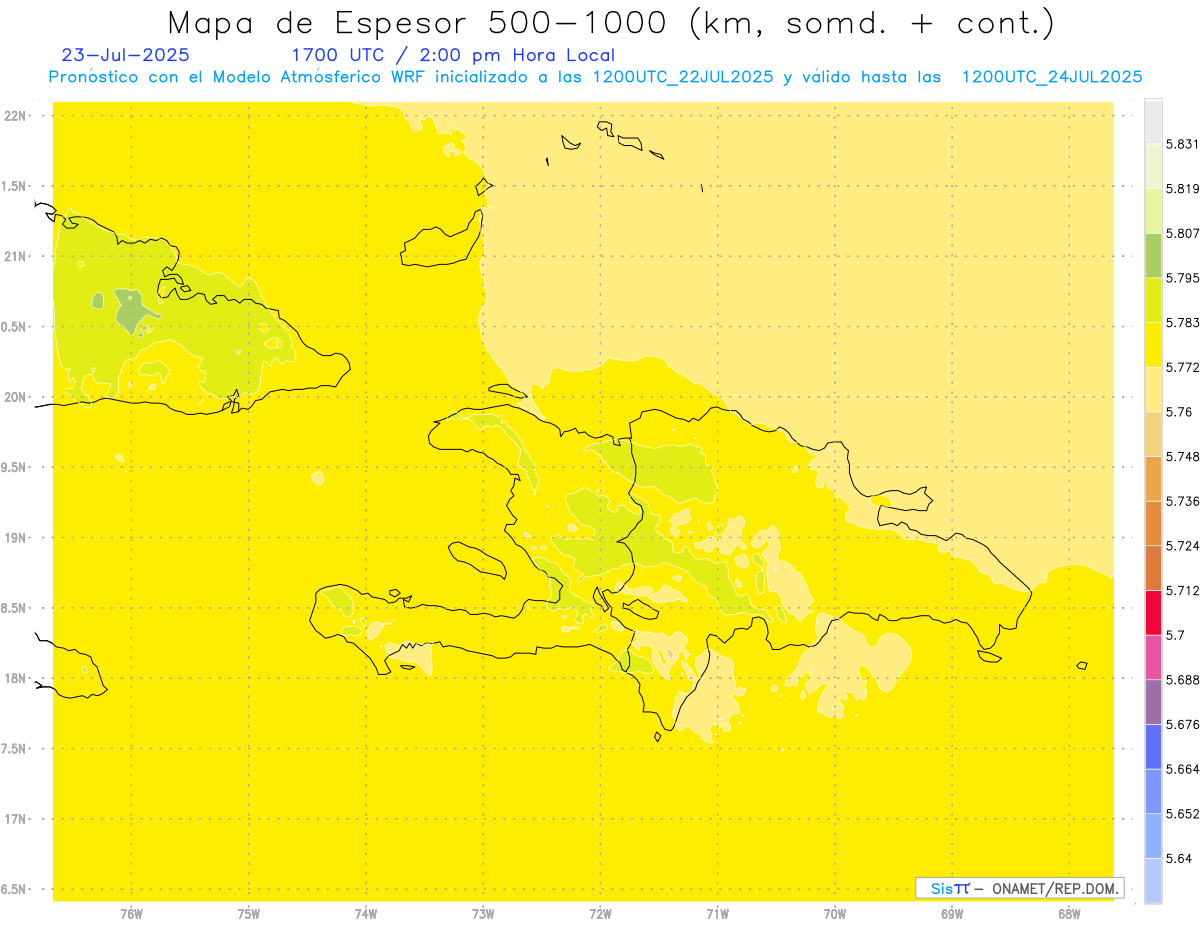Select the 'SisTT – ONAMET/REP.DOM.' credit label

[x=1019, y=888]
